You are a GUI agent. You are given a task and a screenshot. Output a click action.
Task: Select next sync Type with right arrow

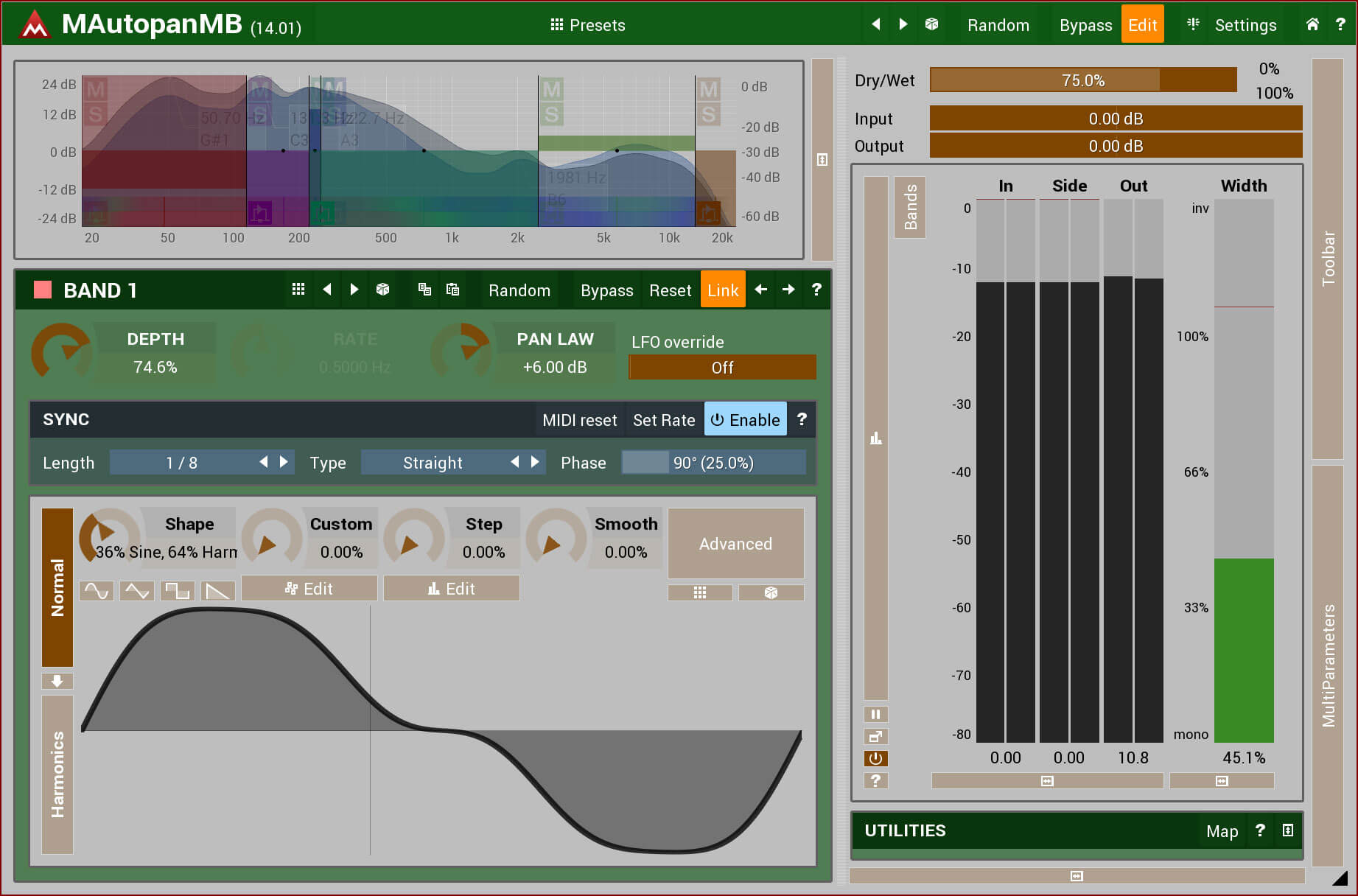pos(535,462)
